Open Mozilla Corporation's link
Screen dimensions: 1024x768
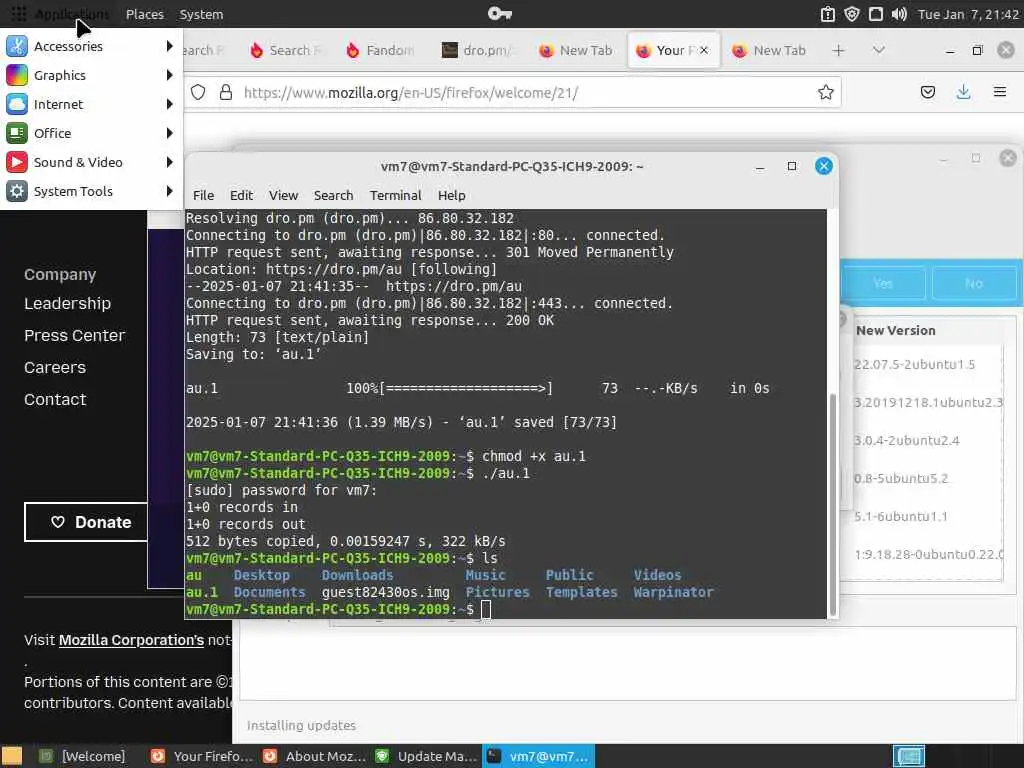[x=131, y=640]
